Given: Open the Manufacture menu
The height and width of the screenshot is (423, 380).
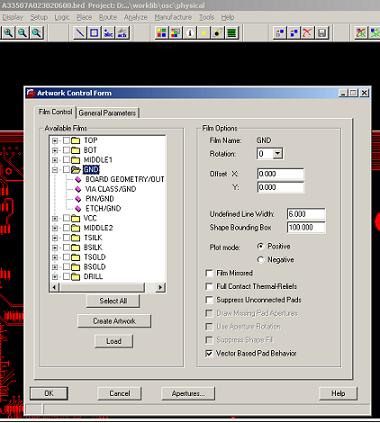Looking at the screenshot, I should click(173, 17).
